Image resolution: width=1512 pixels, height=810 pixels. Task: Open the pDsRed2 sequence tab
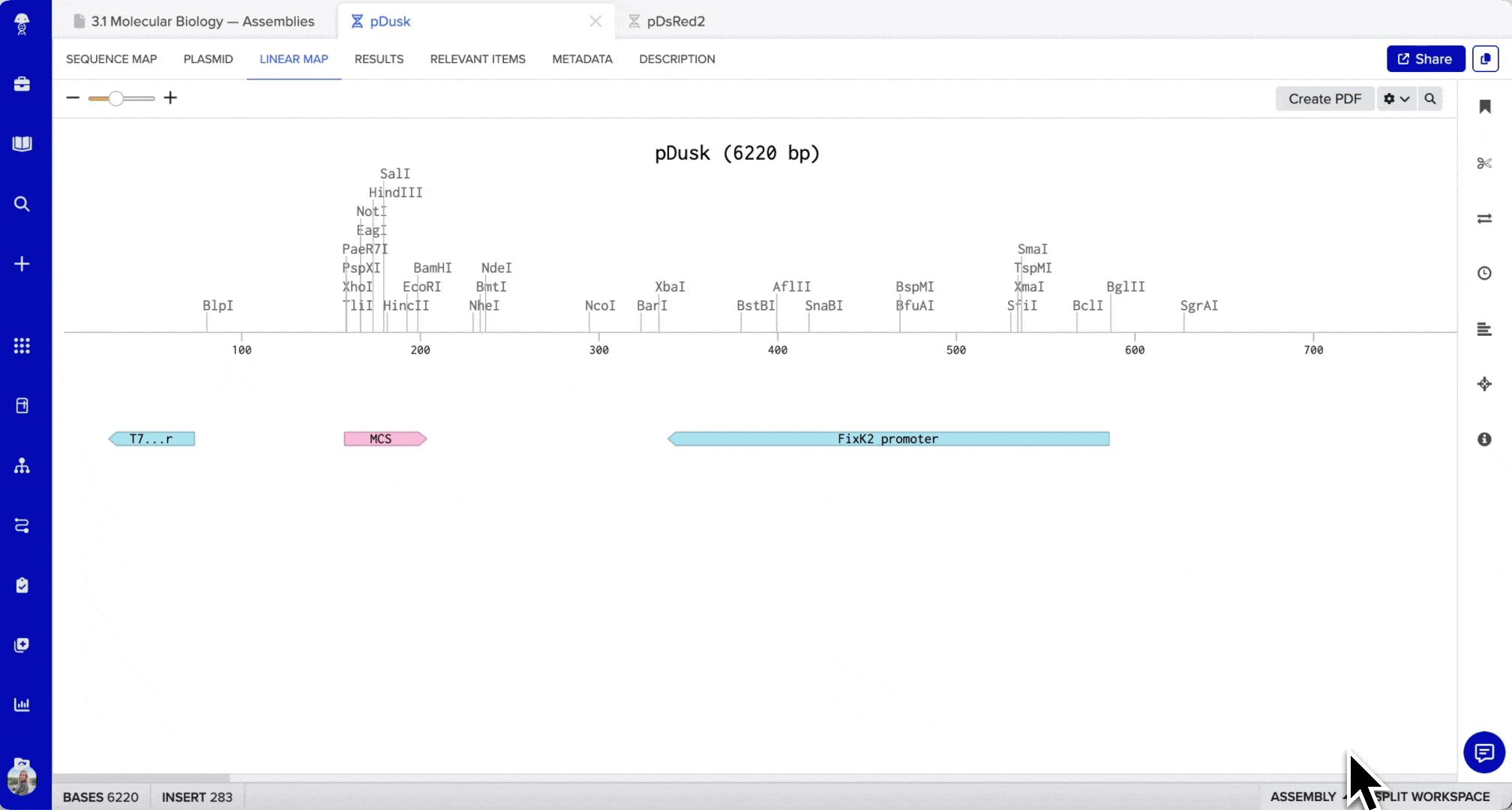coord(674,21)
